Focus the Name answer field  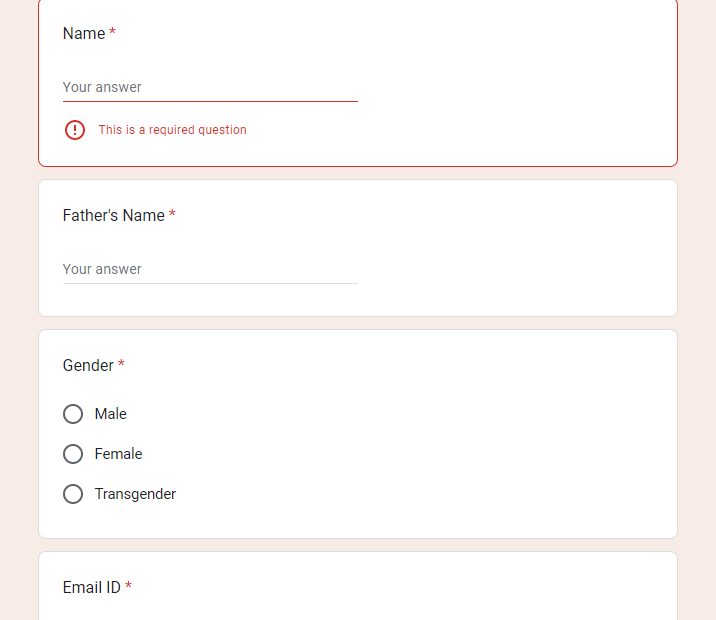pyautogui.click(x=210, y=87)
